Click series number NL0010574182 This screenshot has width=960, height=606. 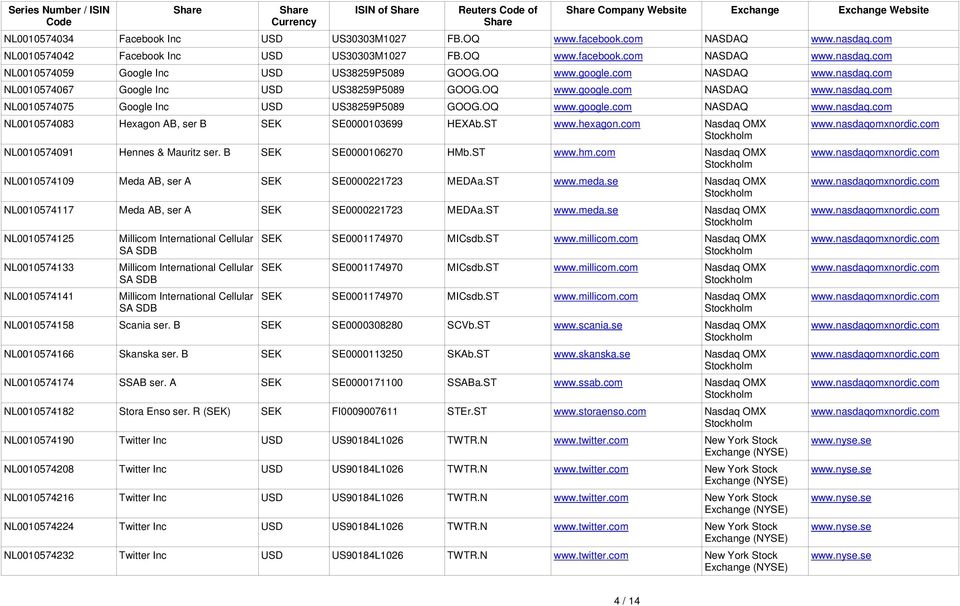coord(39,412)
